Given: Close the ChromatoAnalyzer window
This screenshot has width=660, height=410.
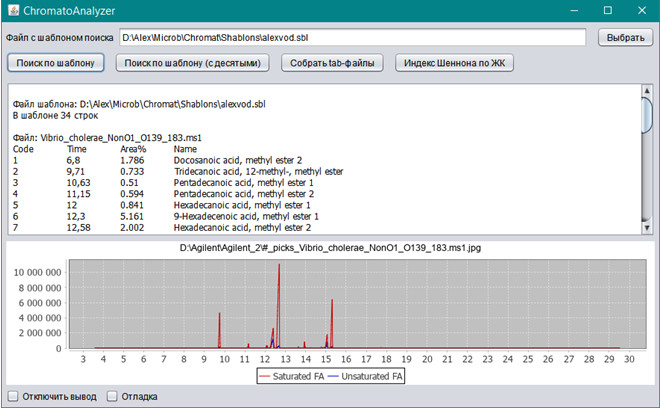Looking at the screenshot, I should point(642,10).
